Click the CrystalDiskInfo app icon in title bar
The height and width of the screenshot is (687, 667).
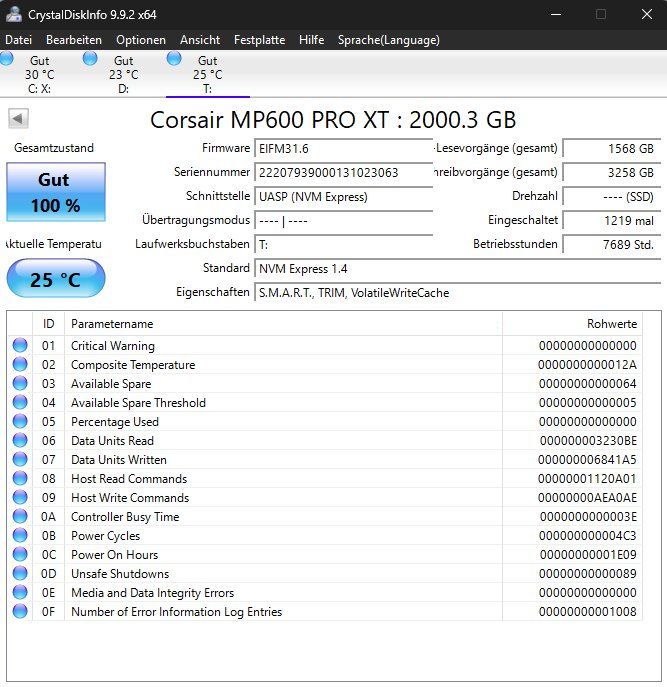[14, 14]
